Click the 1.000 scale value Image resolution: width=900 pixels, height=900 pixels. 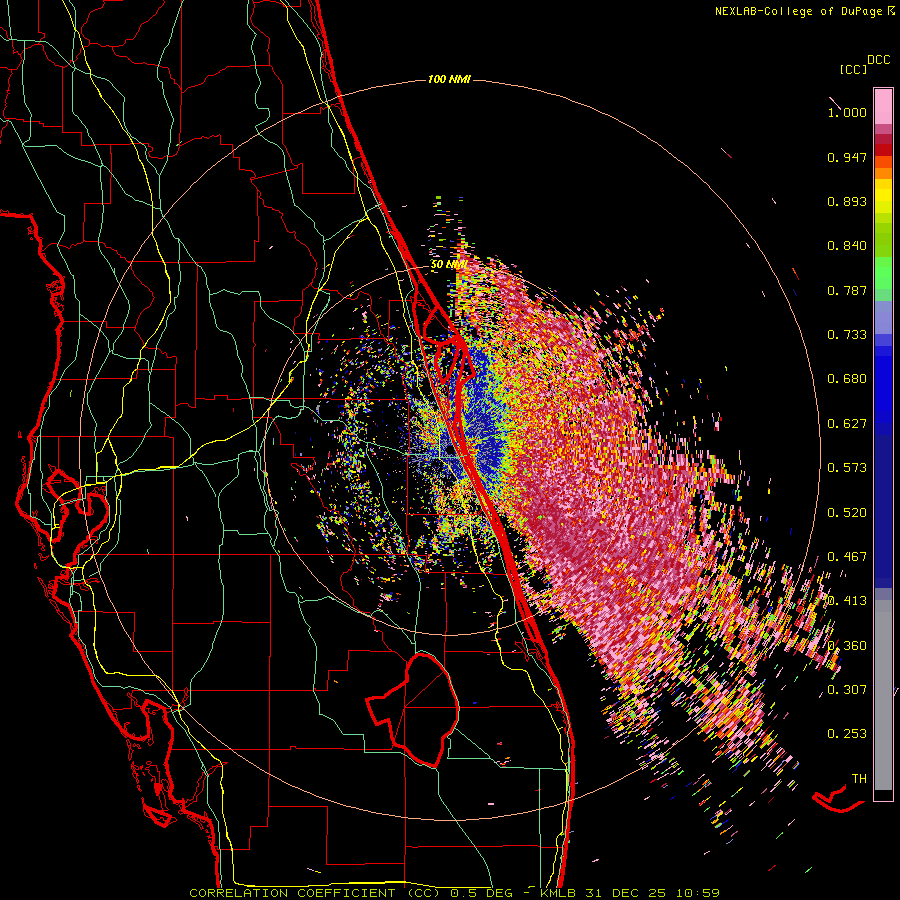847,112
